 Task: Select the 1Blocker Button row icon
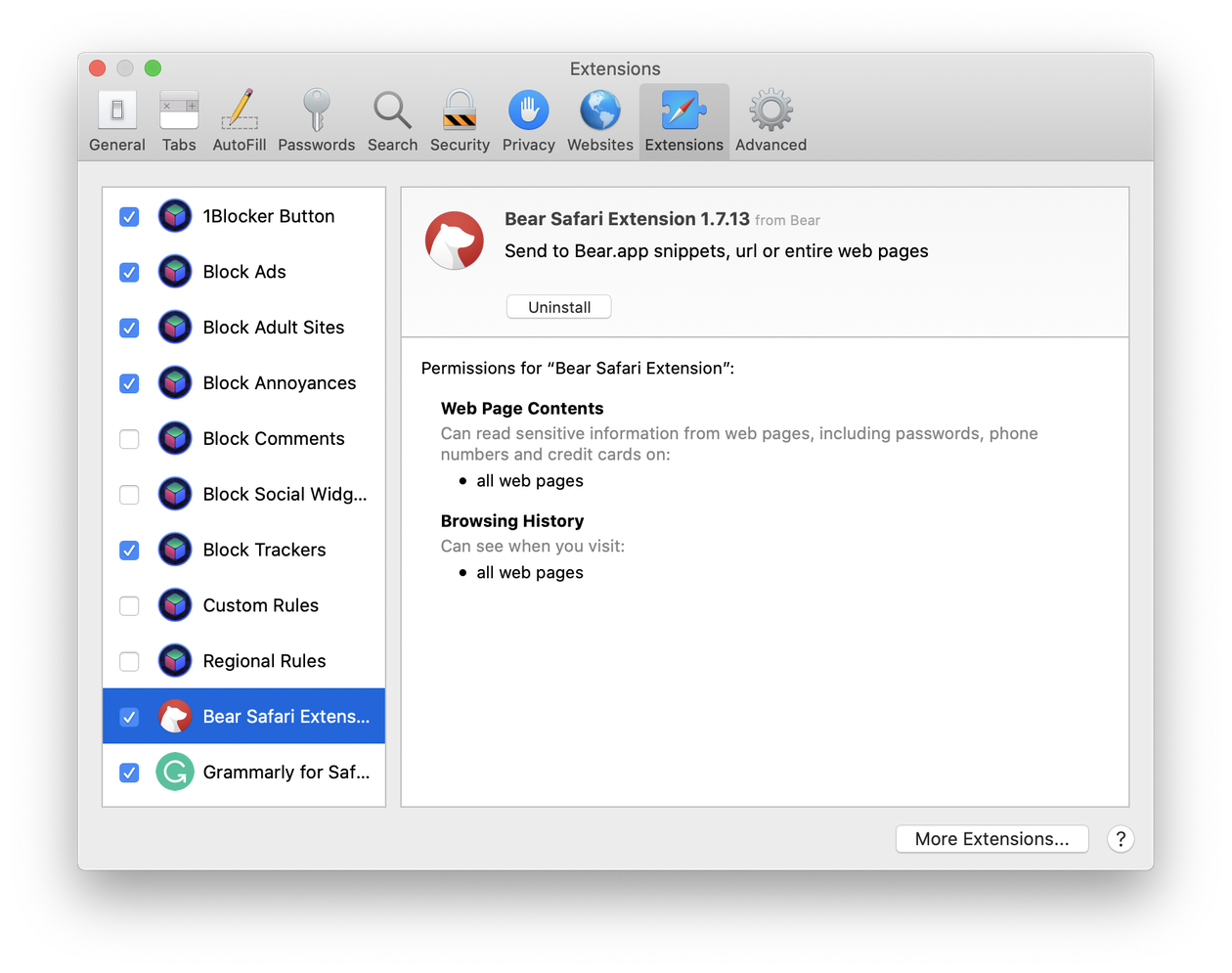pos(175,216)
